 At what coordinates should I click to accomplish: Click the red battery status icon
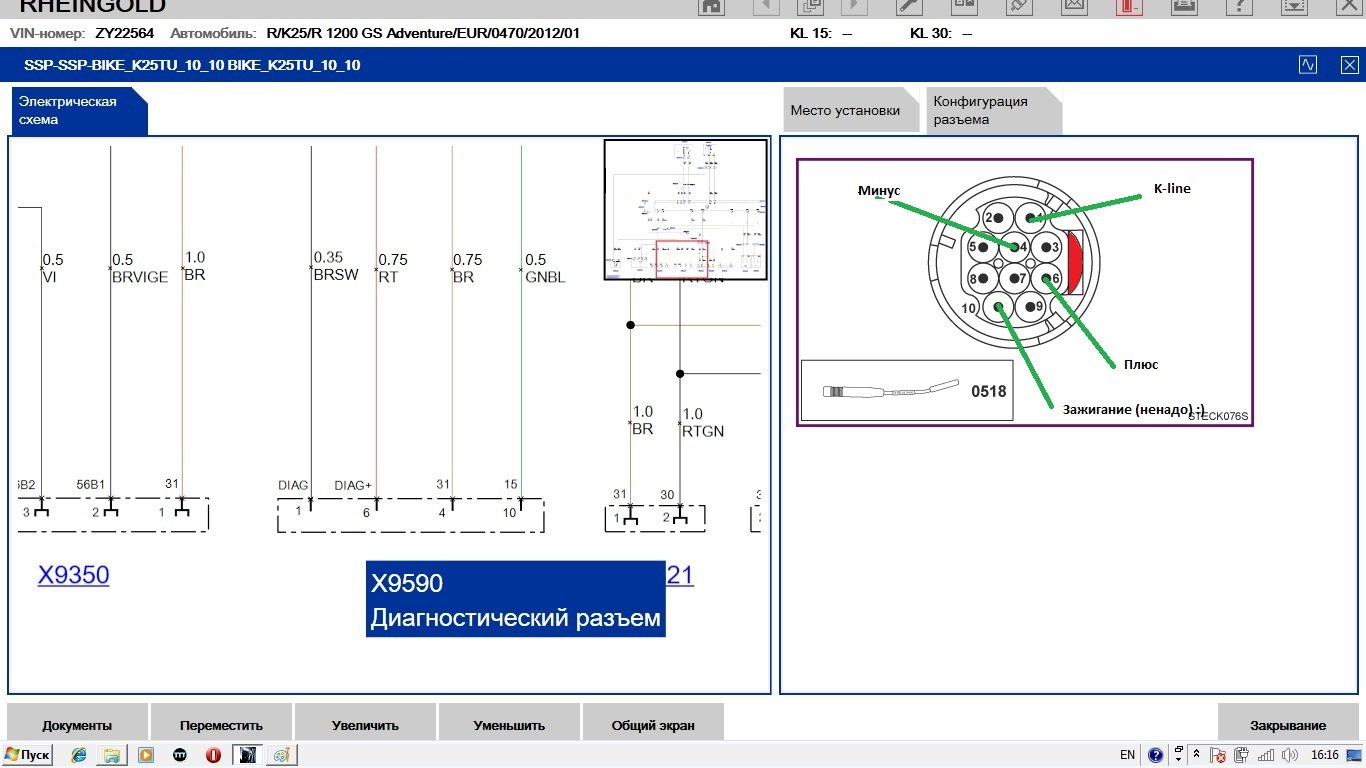click(1130, 6)
